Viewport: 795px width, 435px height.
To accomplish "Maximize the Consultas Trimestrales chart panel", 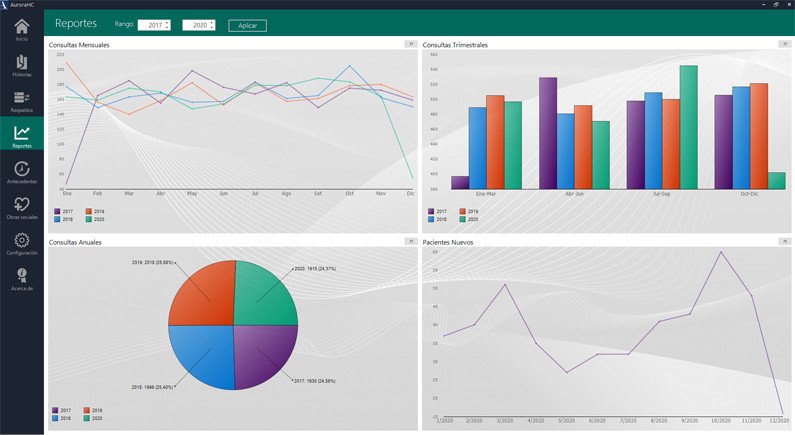I will click(x=784, y=44).
